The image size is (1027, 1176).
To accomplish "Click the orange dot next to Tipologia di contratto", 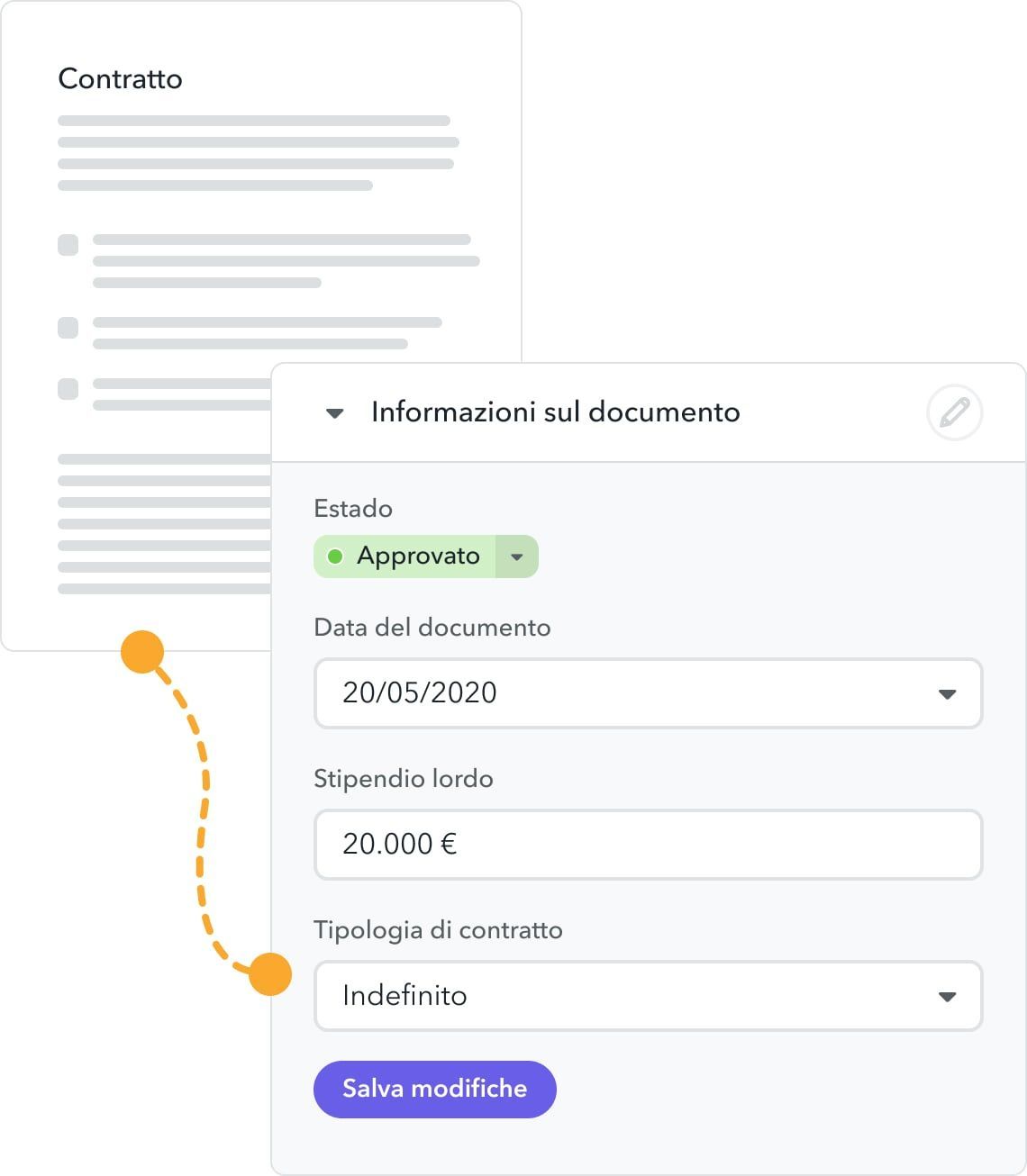I will (268, 975).
